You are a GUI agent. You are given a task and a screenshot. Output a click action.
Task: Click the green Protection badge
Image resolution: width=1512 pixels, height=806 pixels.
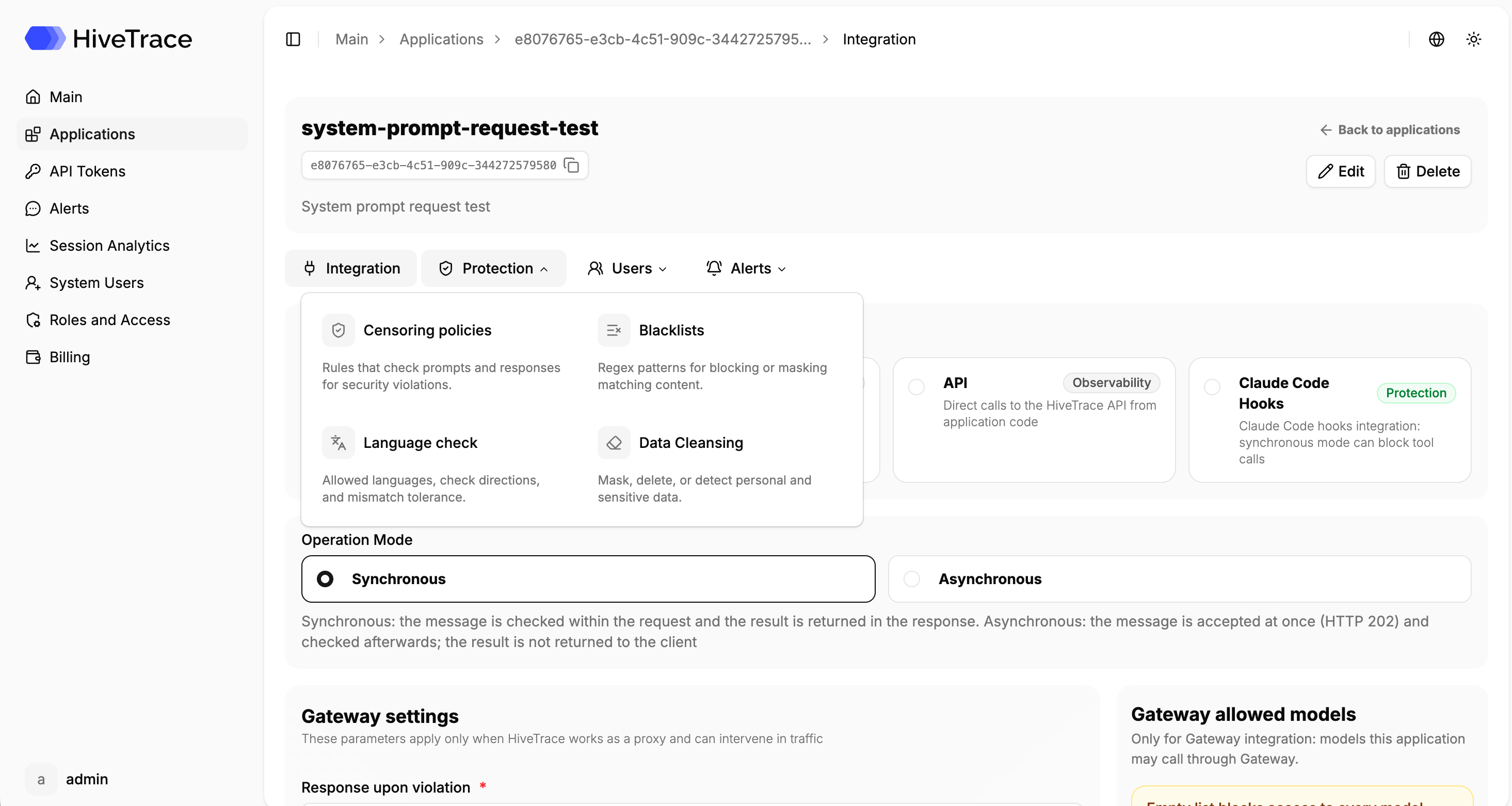point(1417,393)
